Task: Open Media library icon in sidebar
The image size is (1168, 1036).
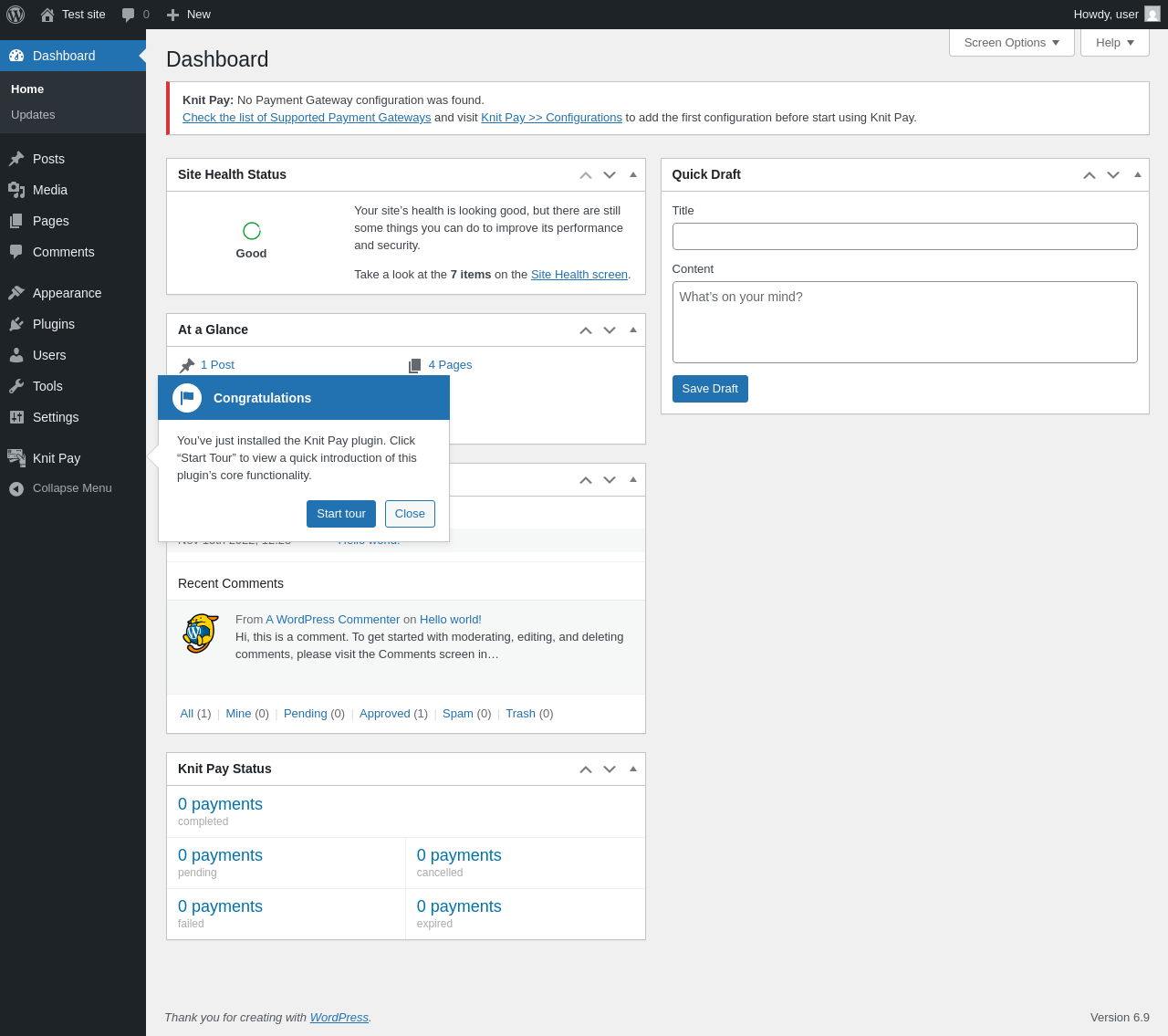Action: click(x=16, y=190)
